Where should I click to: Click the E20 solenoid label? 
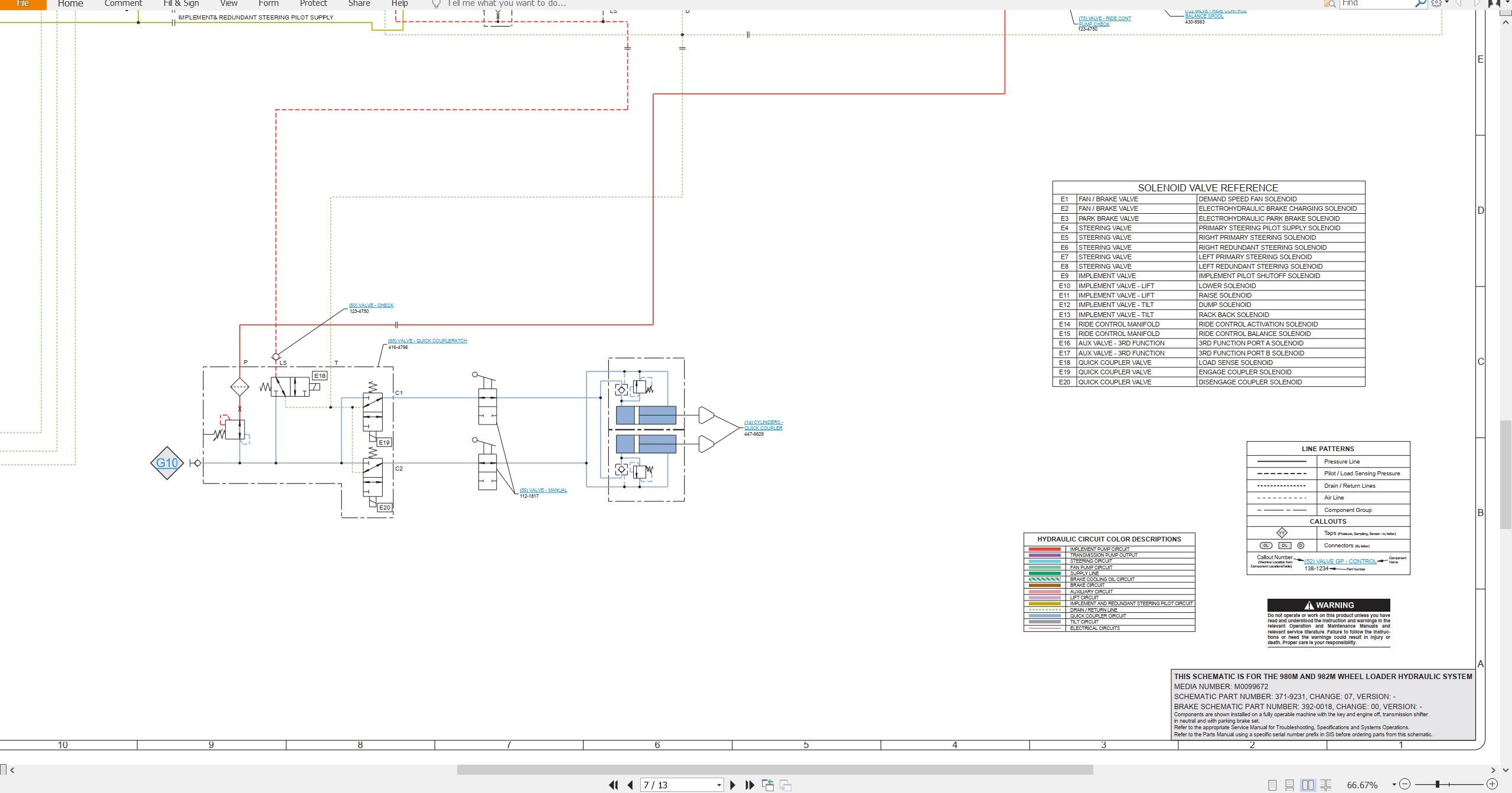click(x=384, y=507)
